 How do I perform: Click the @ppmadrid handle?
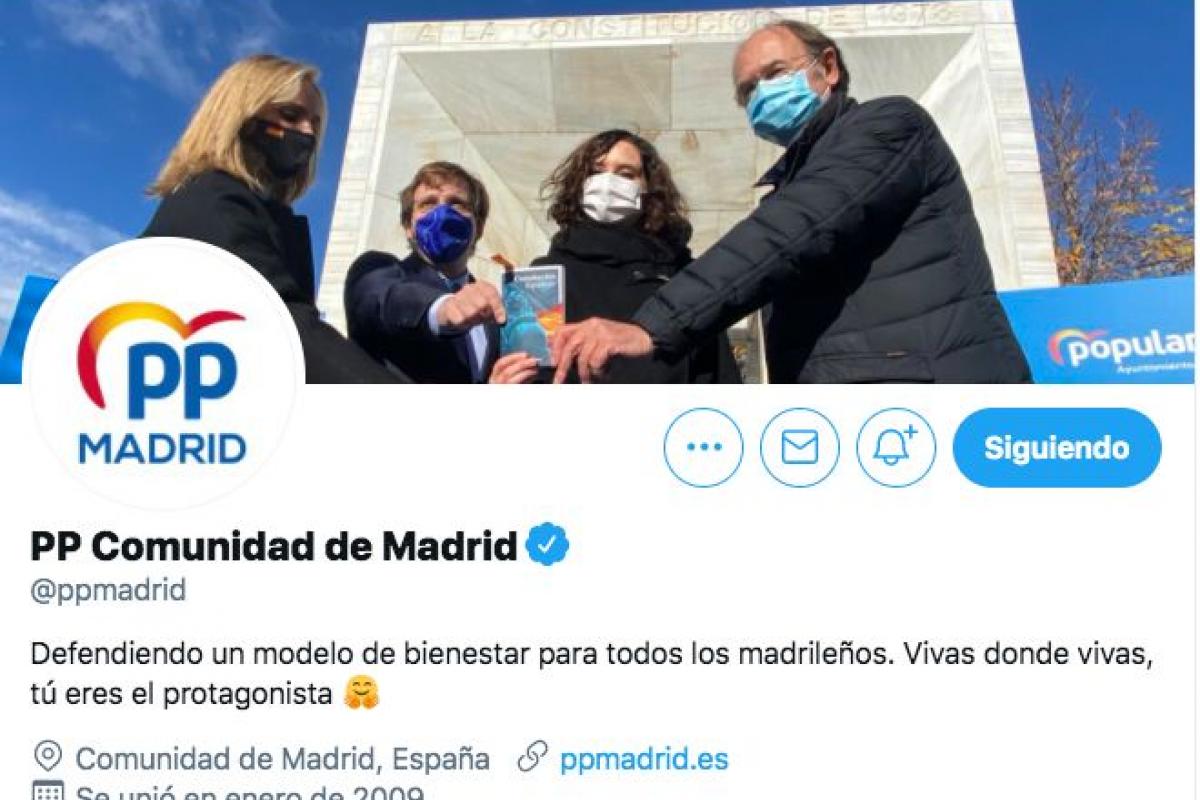pos(108,590)
